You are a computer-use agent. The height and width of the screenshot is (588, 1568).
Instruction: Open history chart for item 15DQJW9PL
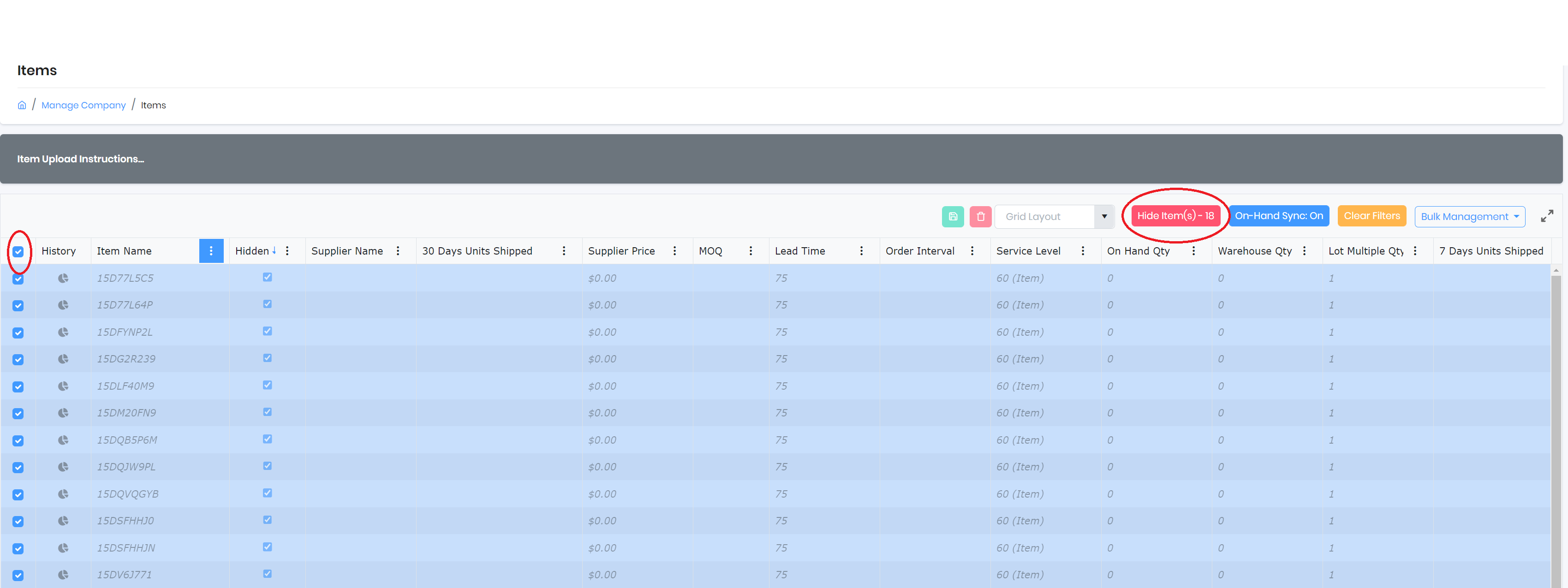click(x=63, y=467)
